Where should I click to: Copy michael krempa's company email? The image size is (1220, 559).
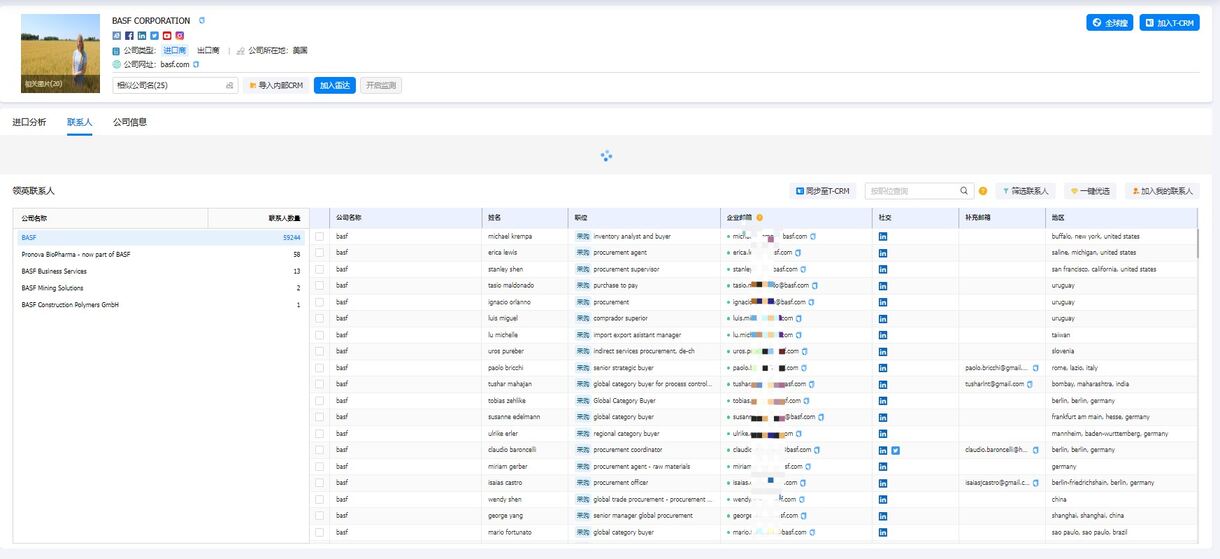[813, 236]
